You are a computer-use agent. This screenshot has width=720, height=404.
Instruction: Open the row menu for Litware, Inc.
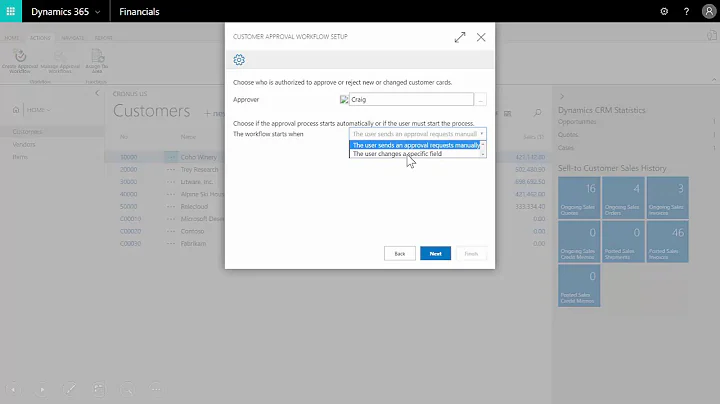click(x=171, y=182)
